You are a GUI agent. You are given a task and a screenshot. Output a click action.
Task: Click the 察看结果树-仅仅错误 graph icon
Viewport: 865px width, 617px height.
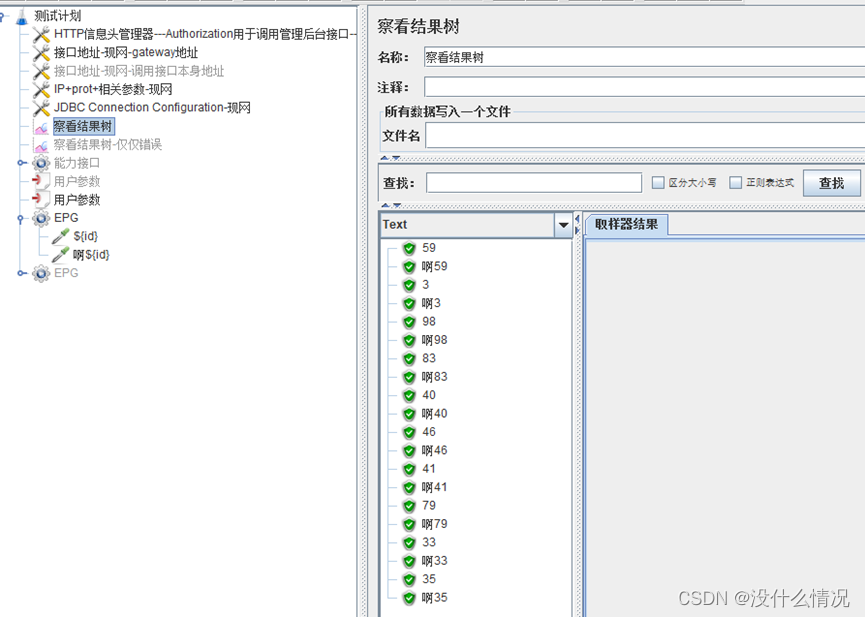[x=41, y=144]
